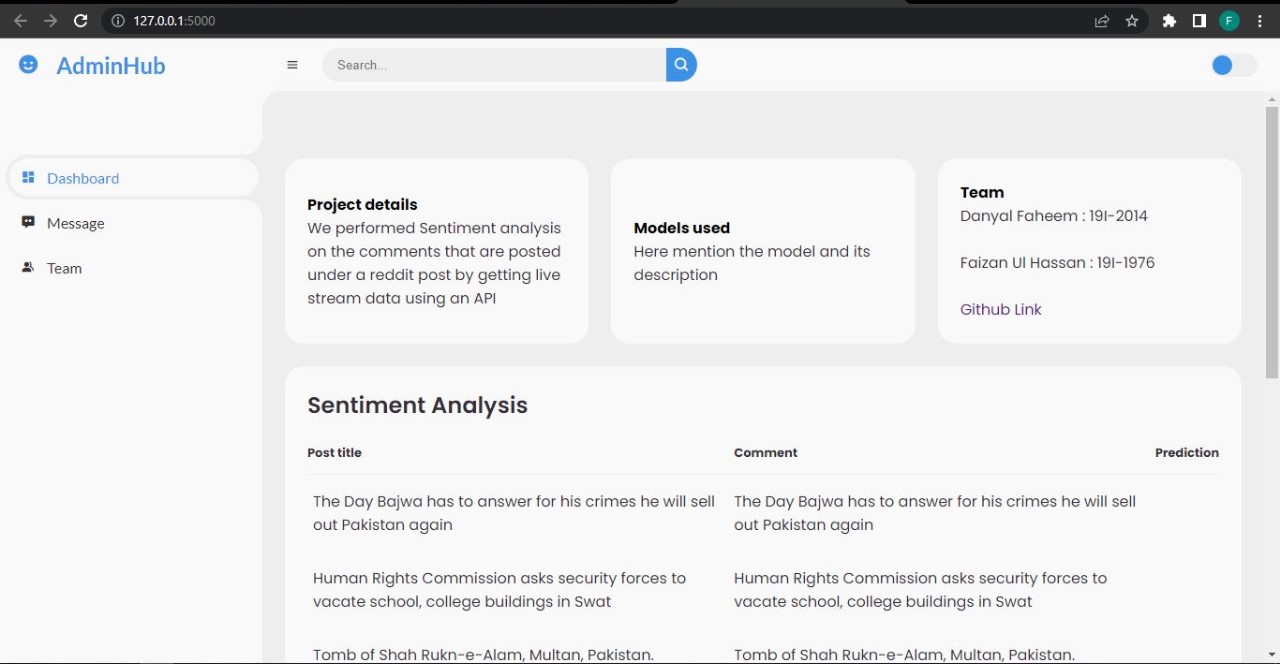The image size is (1280, 664).
Task: Click the search magnifier icon button
Action: tap(680, 64)
